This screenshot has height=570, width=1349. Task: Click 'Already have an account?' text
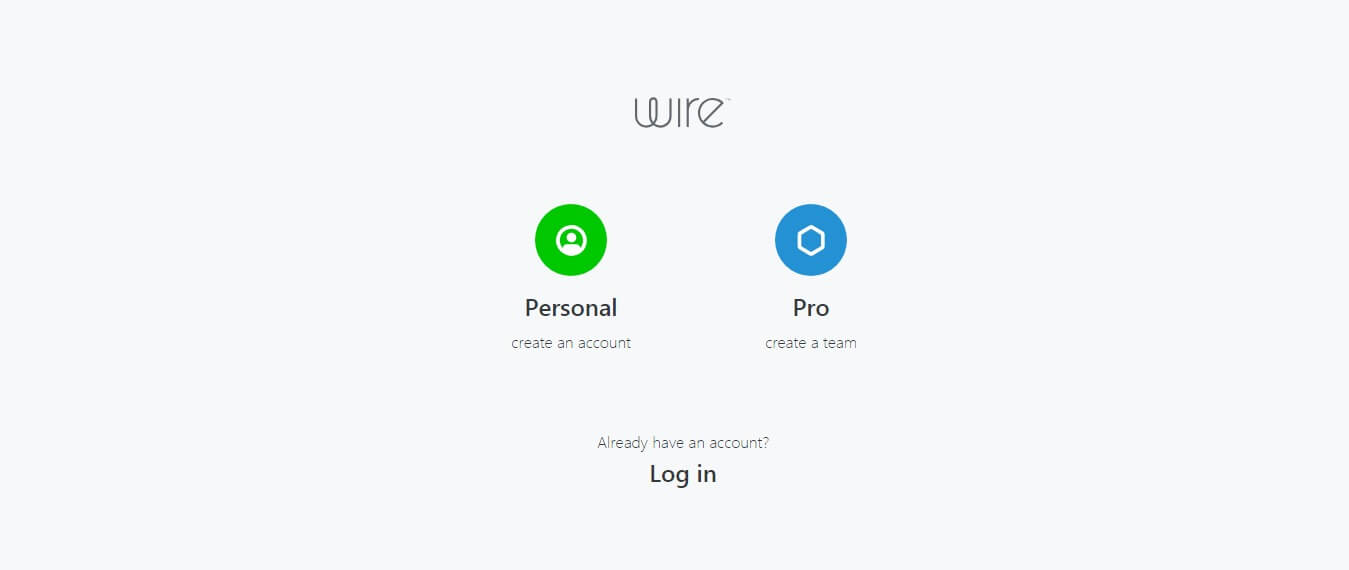683,443
